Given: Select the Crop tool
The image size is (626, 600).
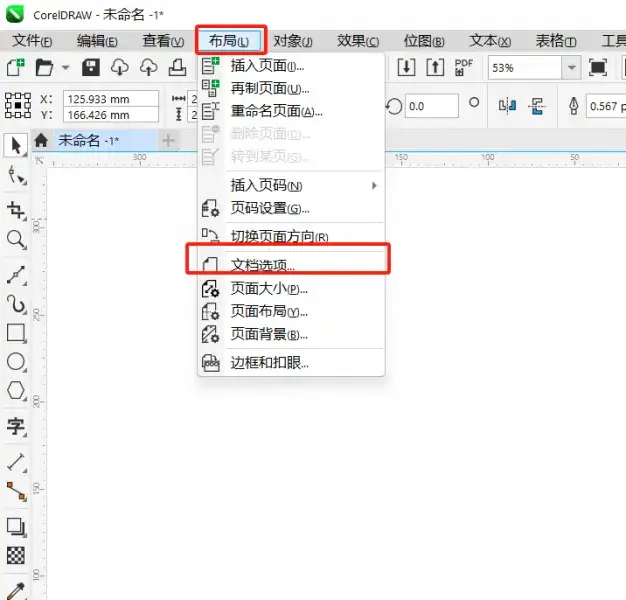Looking at the screenshot, I should [x=16, y=210].
